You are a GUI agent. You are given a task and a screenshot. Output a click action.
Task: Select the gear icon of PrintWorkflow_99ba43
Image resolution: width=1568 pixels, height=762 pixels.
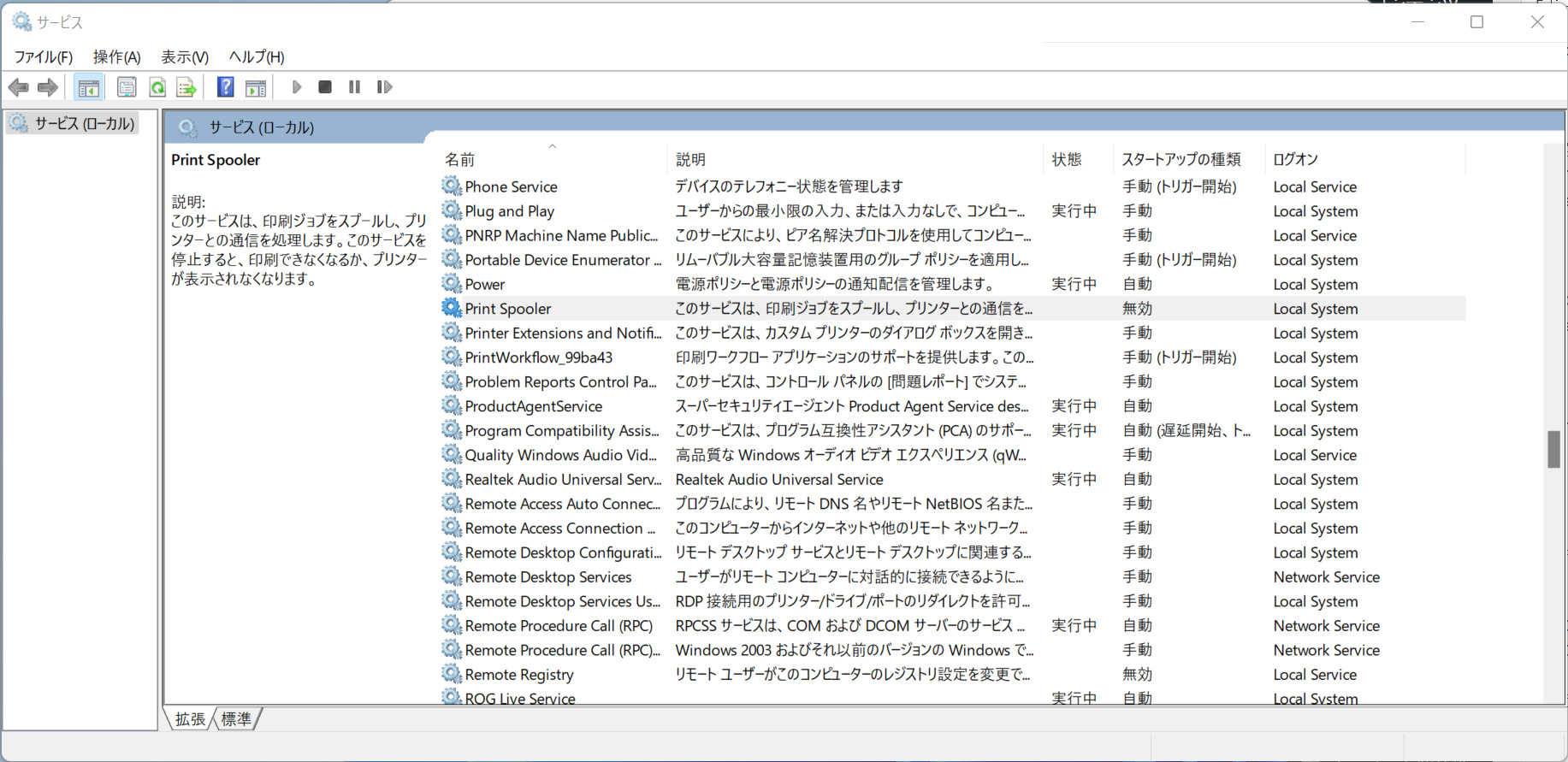452,357
